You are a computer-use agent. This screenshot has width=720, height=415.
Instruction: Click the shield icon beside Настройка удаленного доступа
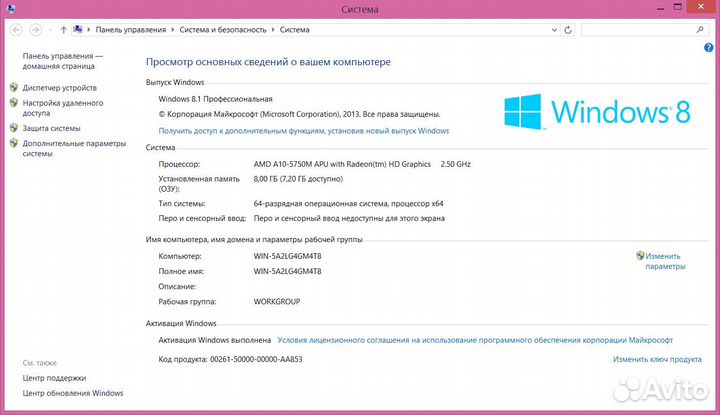tap(14, 103)
